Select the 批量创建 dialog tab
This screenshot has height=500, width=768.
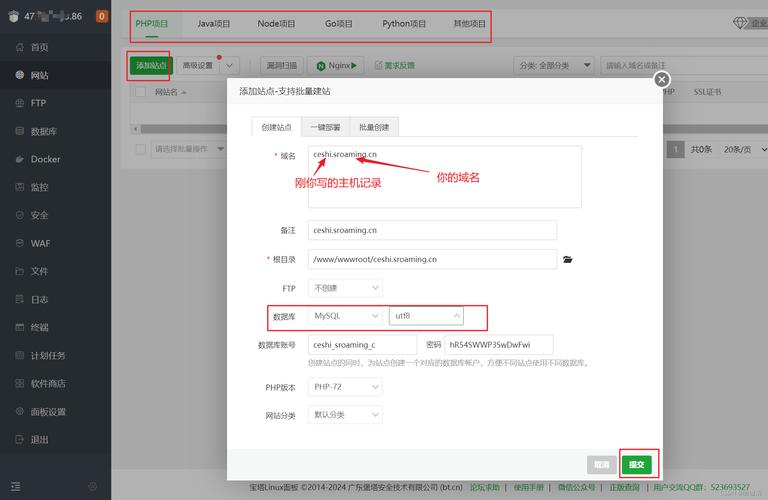(374, 127)
